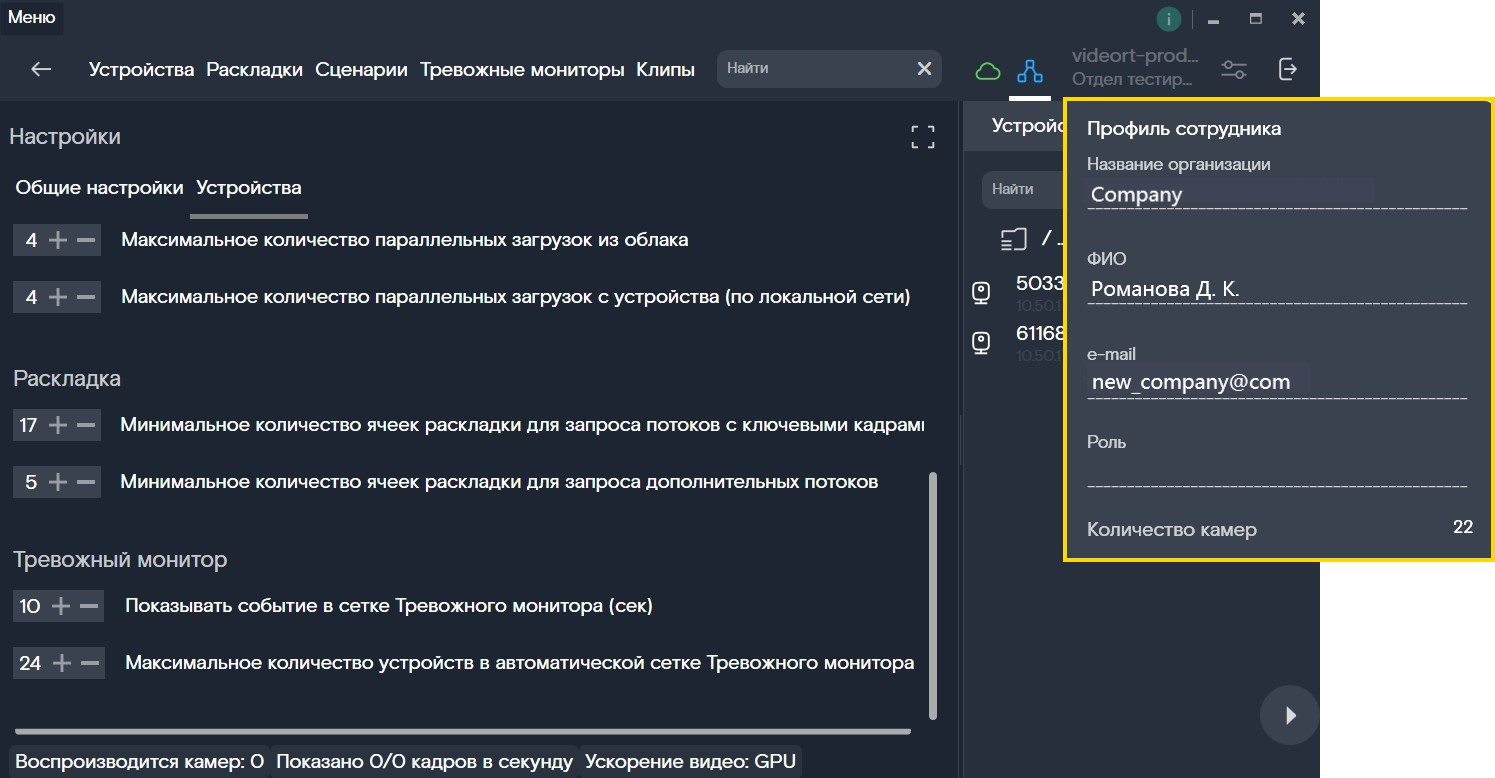Select camera 61168 in device list
Screen dimensions: 1495x778
(1018, 342)
